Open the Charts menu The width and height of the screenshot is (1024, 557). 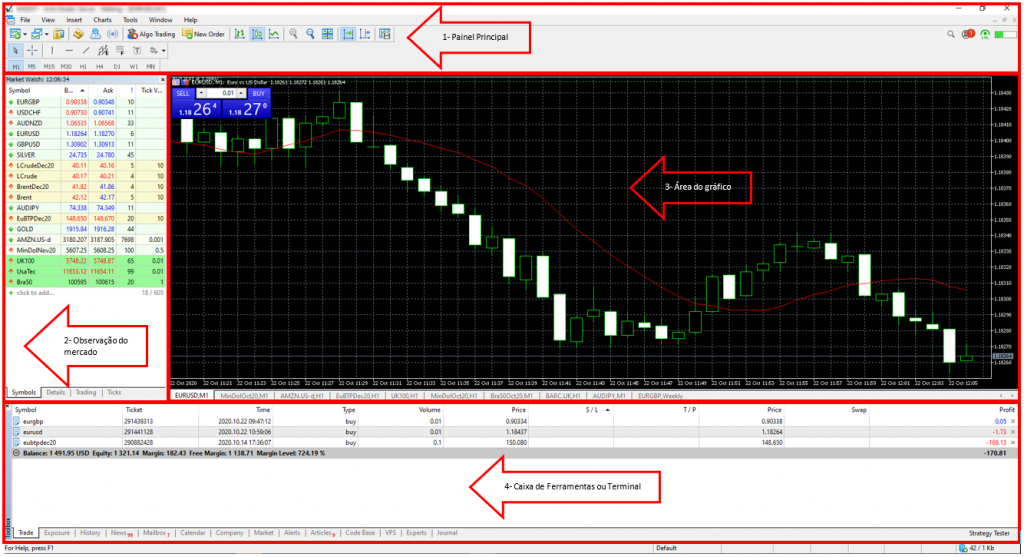[x=102, y=20]
